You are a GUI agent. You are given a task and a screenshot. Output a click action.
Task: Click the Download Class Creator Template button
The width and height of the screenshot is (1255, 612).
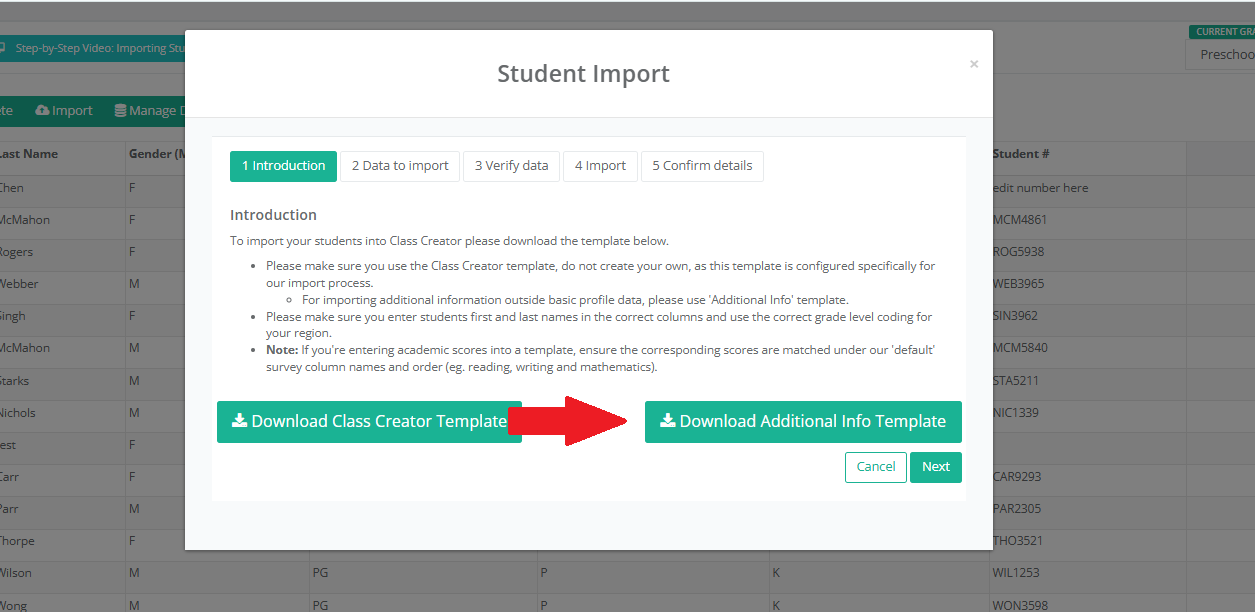coord(369,422)
